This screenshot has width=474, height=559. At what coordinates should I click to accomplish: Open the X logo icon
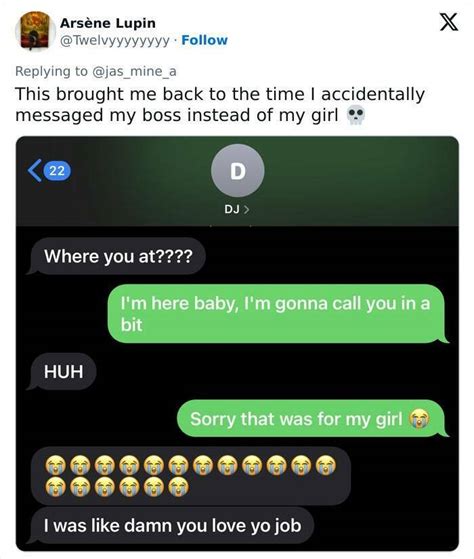click(449, 22)
